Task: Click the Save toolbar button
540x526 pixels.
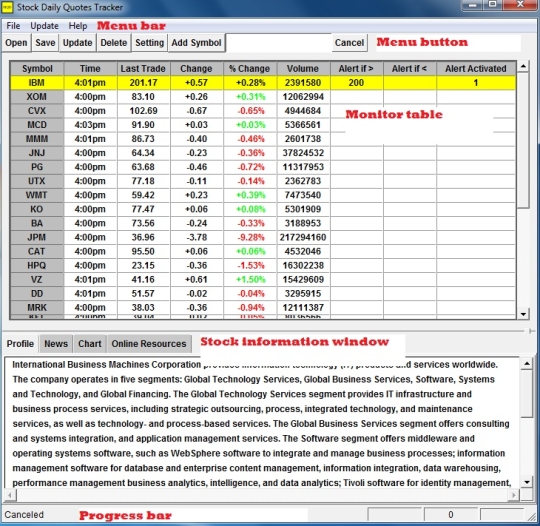Action: click(x=45, y=43)
